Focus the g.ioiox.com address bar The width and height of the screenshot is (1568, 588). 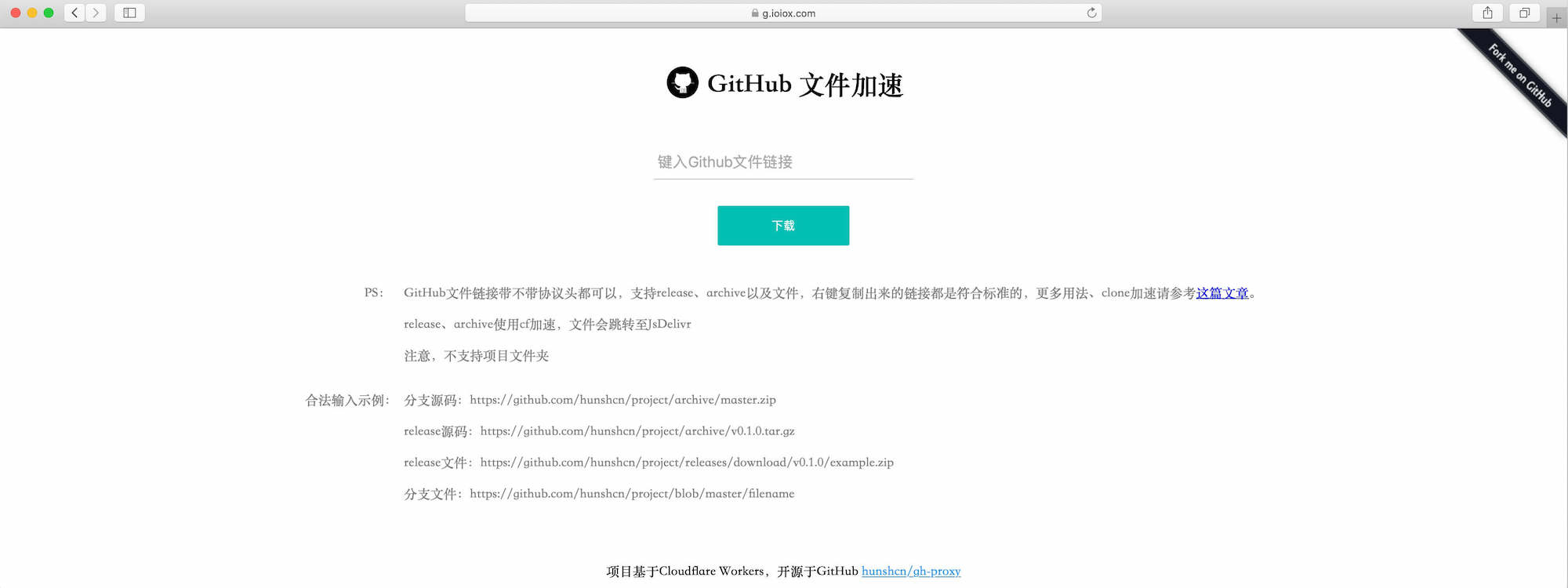(783, 13)
